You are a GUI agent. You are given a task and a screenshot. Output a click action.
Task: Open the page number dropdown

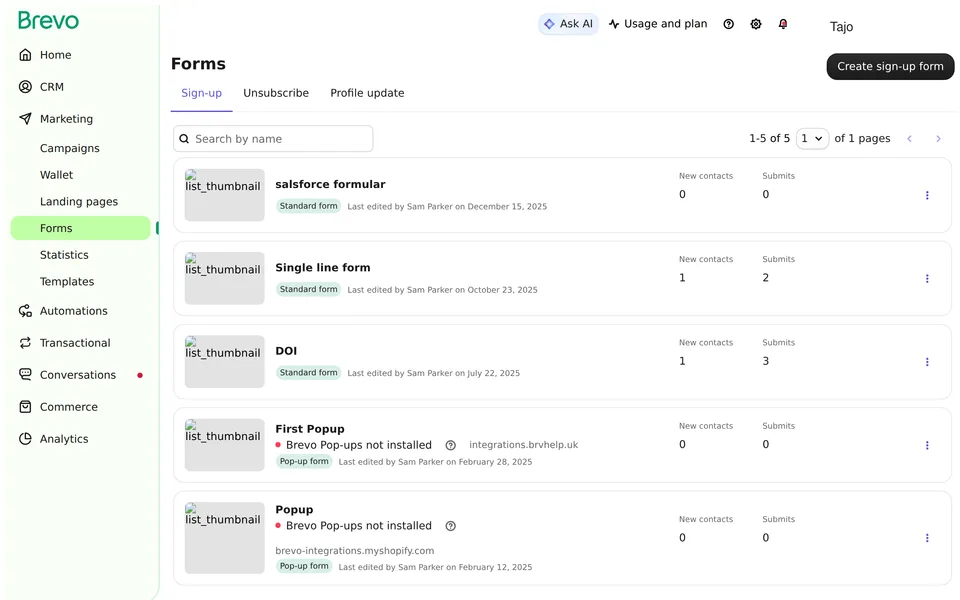tap(812, 139)
